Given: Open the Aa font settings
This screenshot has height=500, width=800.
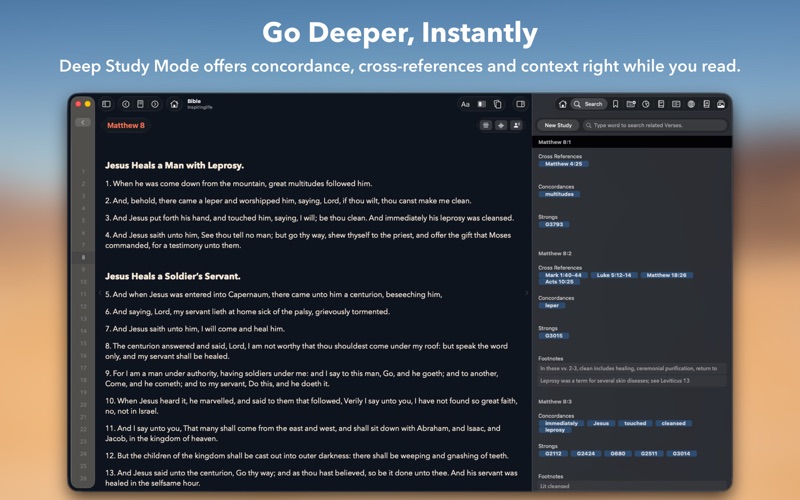Looking at the screenshot, I should (465, 104).
